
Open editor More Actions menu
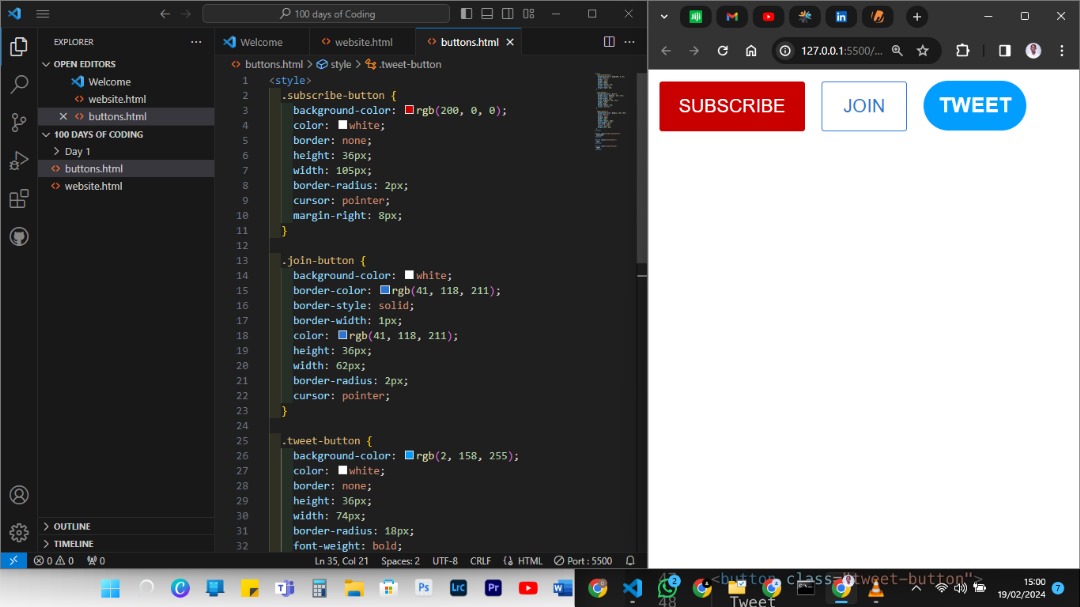(630, 42)
